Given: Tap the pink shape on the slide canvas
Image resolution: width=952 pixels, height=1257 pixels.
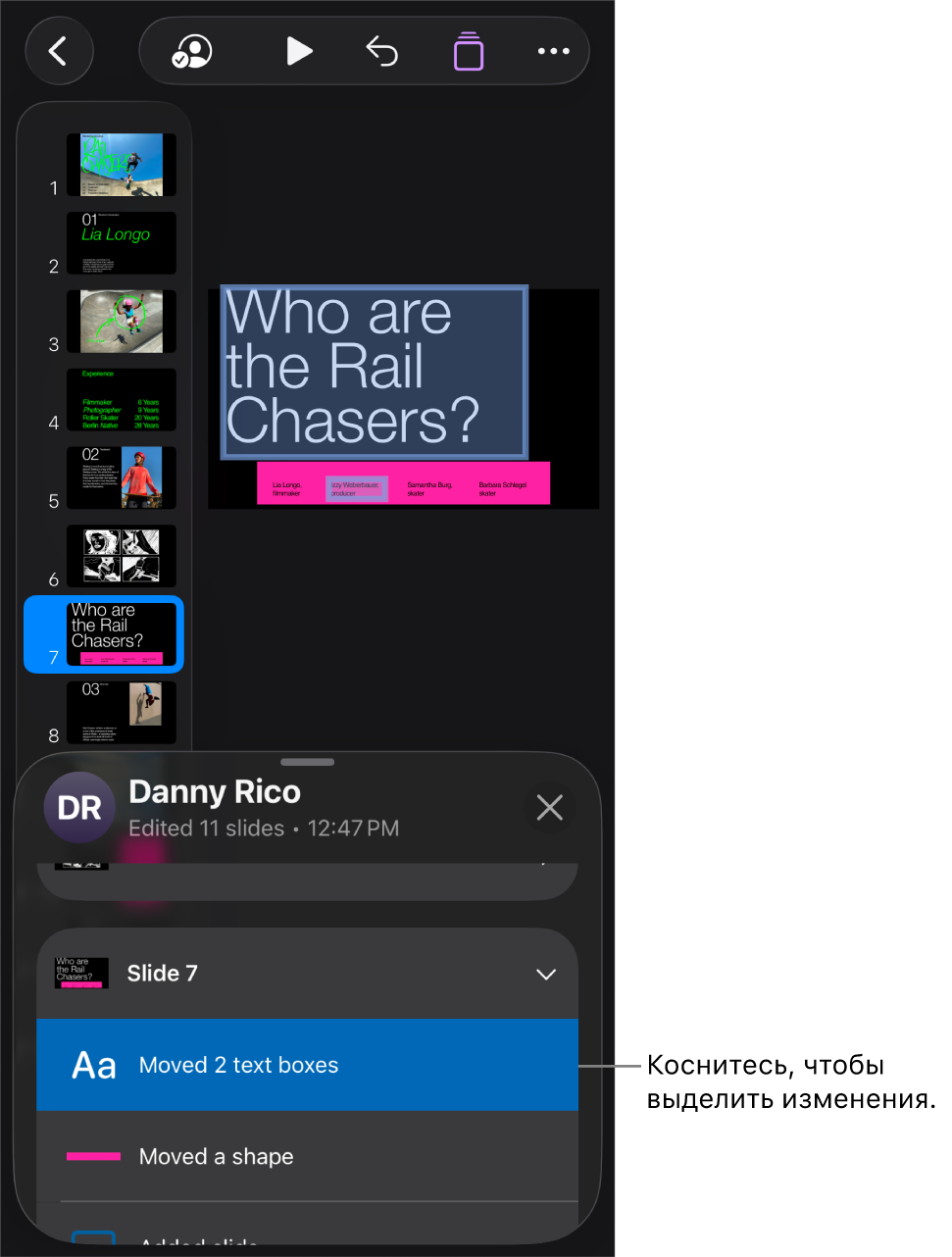Looking at the screenshot, I should pos(403,483).
